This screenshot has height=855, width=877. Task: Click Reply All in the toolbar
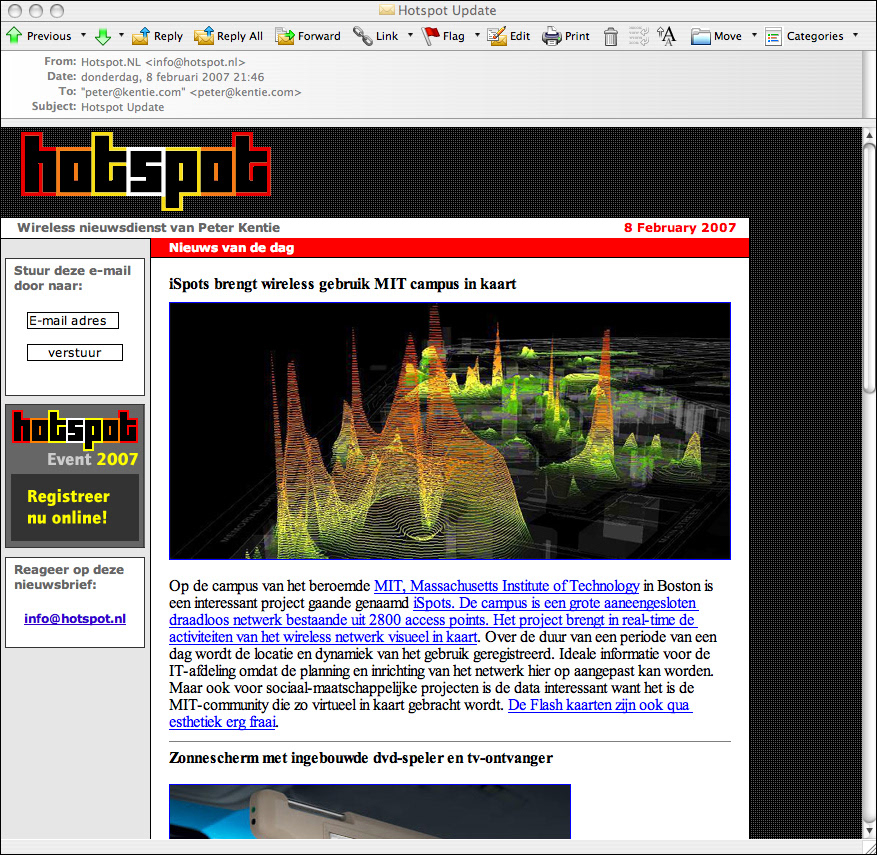pyautogui.click(x=228, y=36)
